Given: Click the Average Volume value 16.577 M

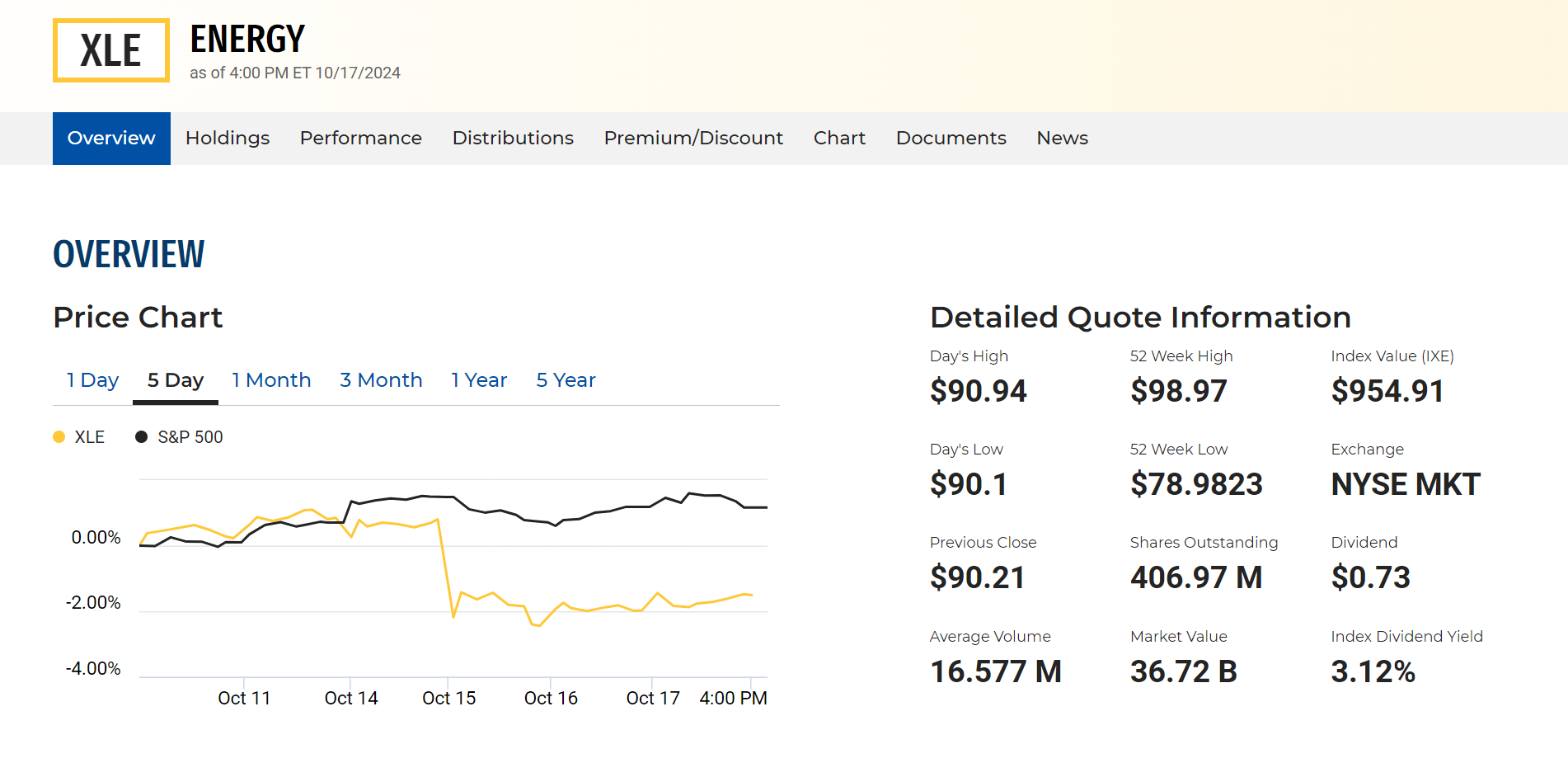Looking at the screenshot, I should (x=996, y=671).
